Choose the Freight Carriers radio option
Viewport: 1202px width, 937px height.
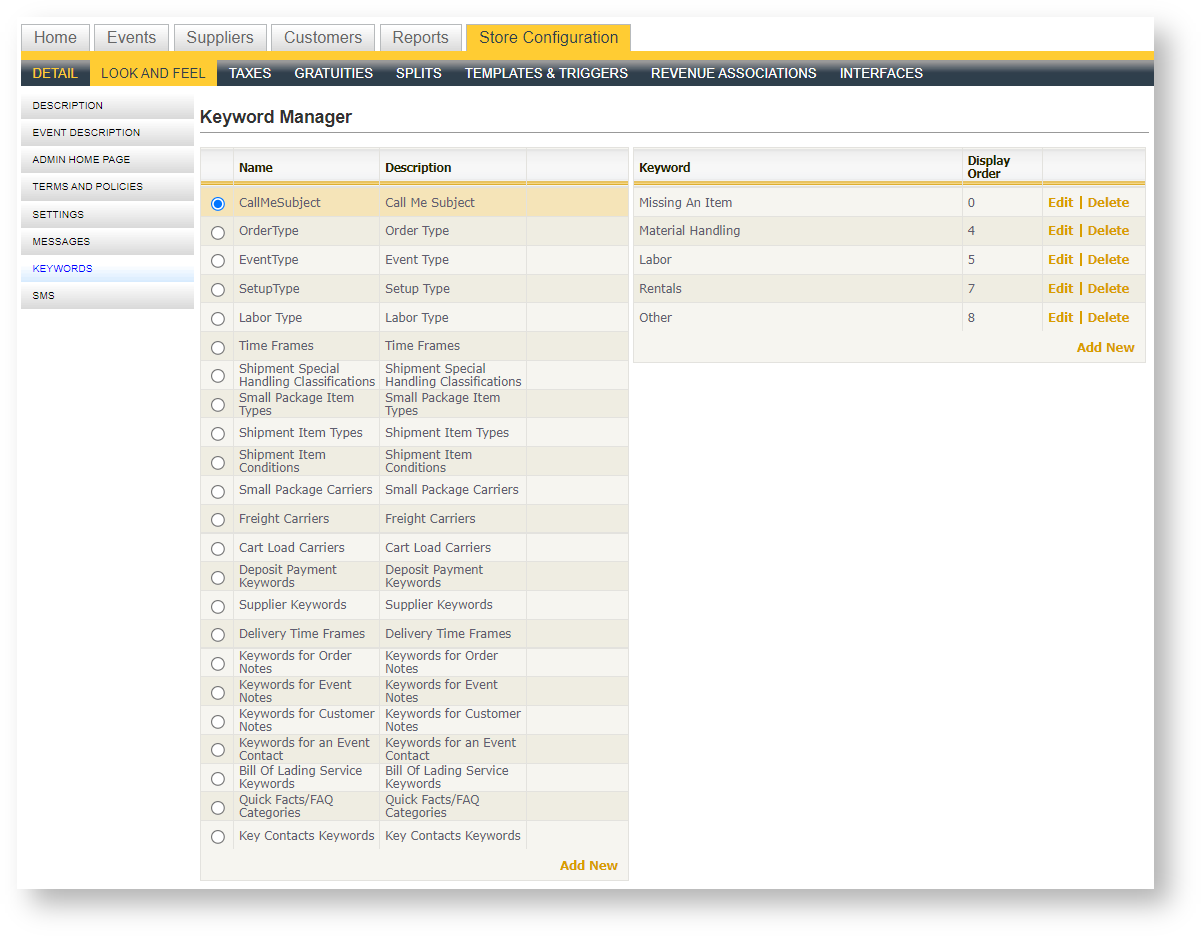click(x=218, y=520)
